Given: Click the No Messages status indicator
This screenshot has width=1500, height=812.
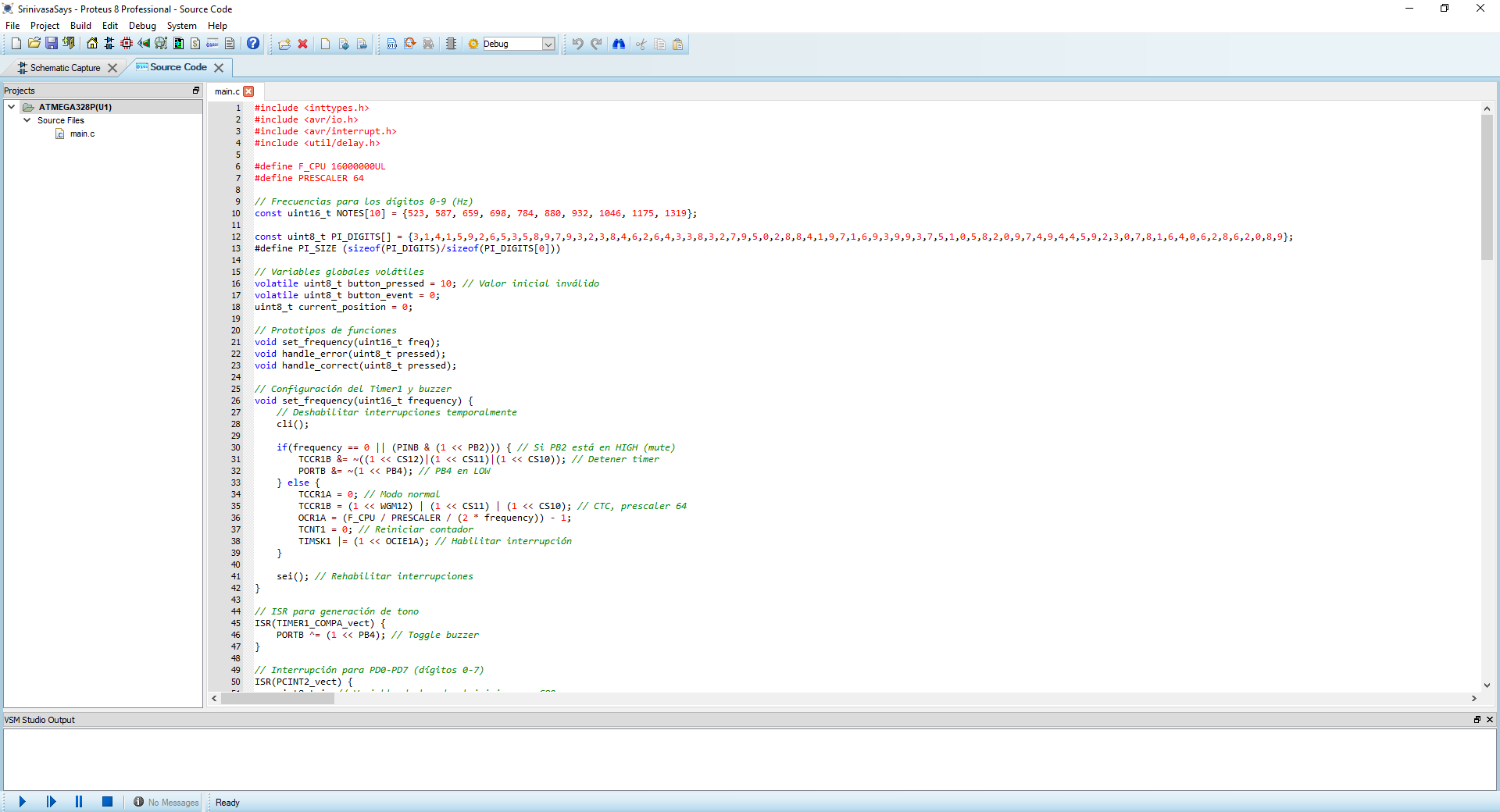Looking at the screenshot, I should tap(166, 802).
